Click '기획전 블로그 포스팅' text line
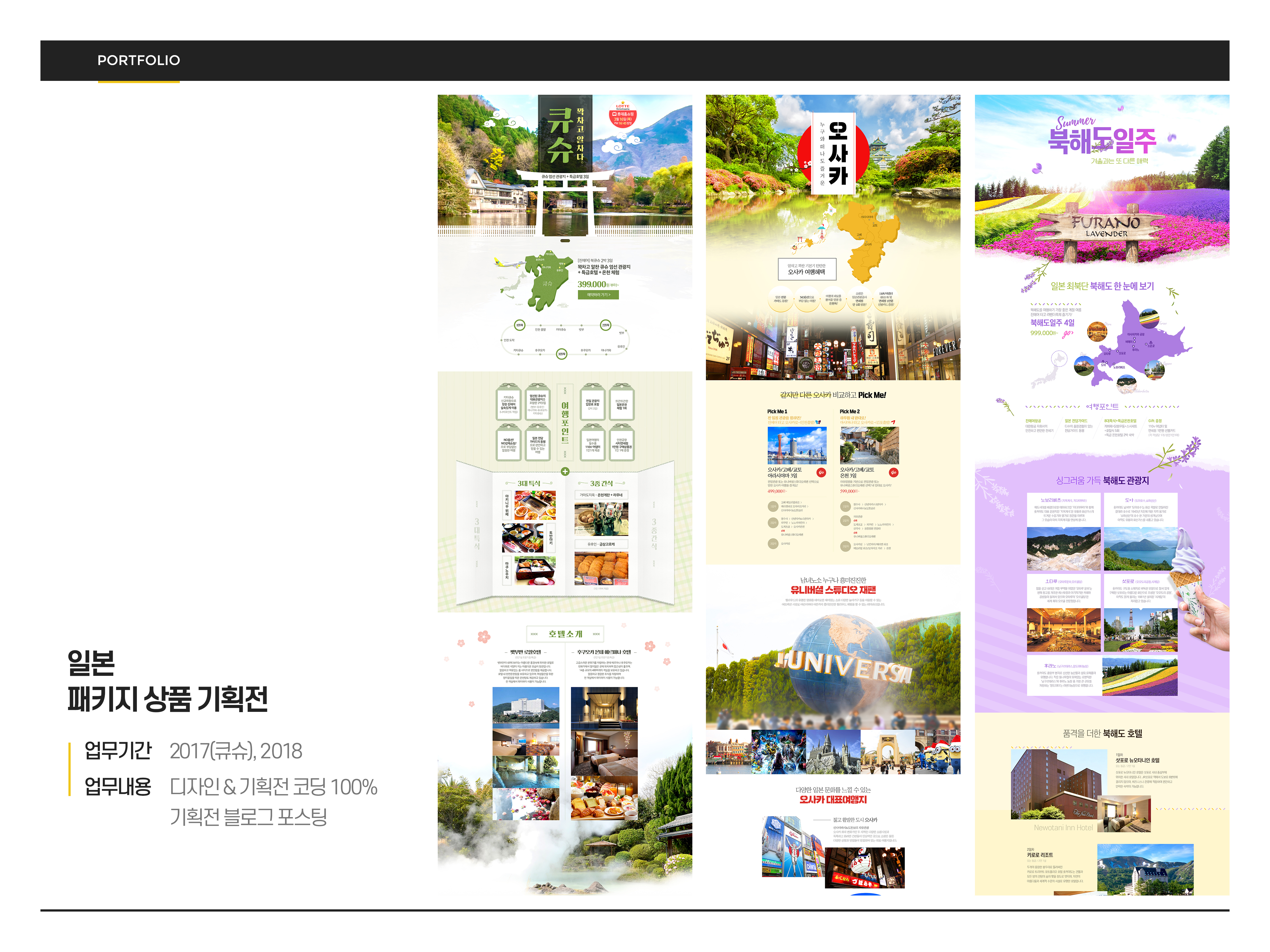Image resolution: width=1270 pixels, height=952 pixels. (249, 817)
